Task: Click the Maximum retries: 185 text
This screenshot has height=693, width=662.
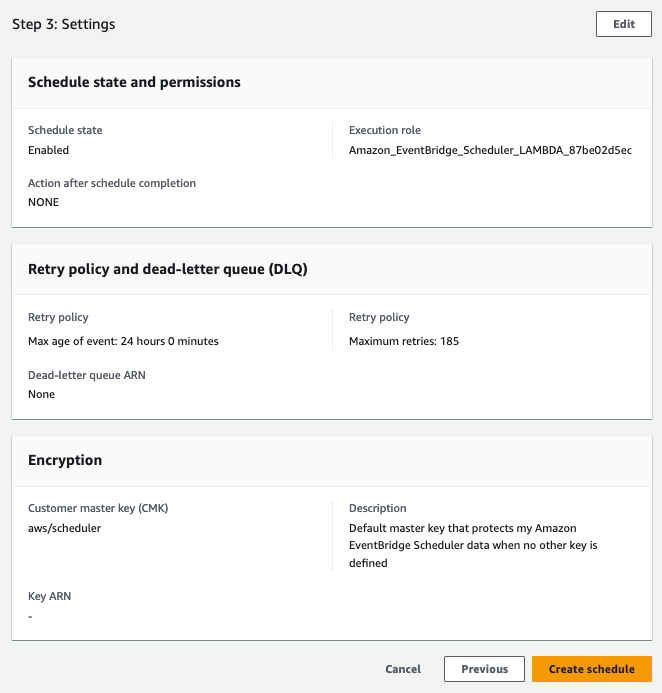Action: coord(403,341)
